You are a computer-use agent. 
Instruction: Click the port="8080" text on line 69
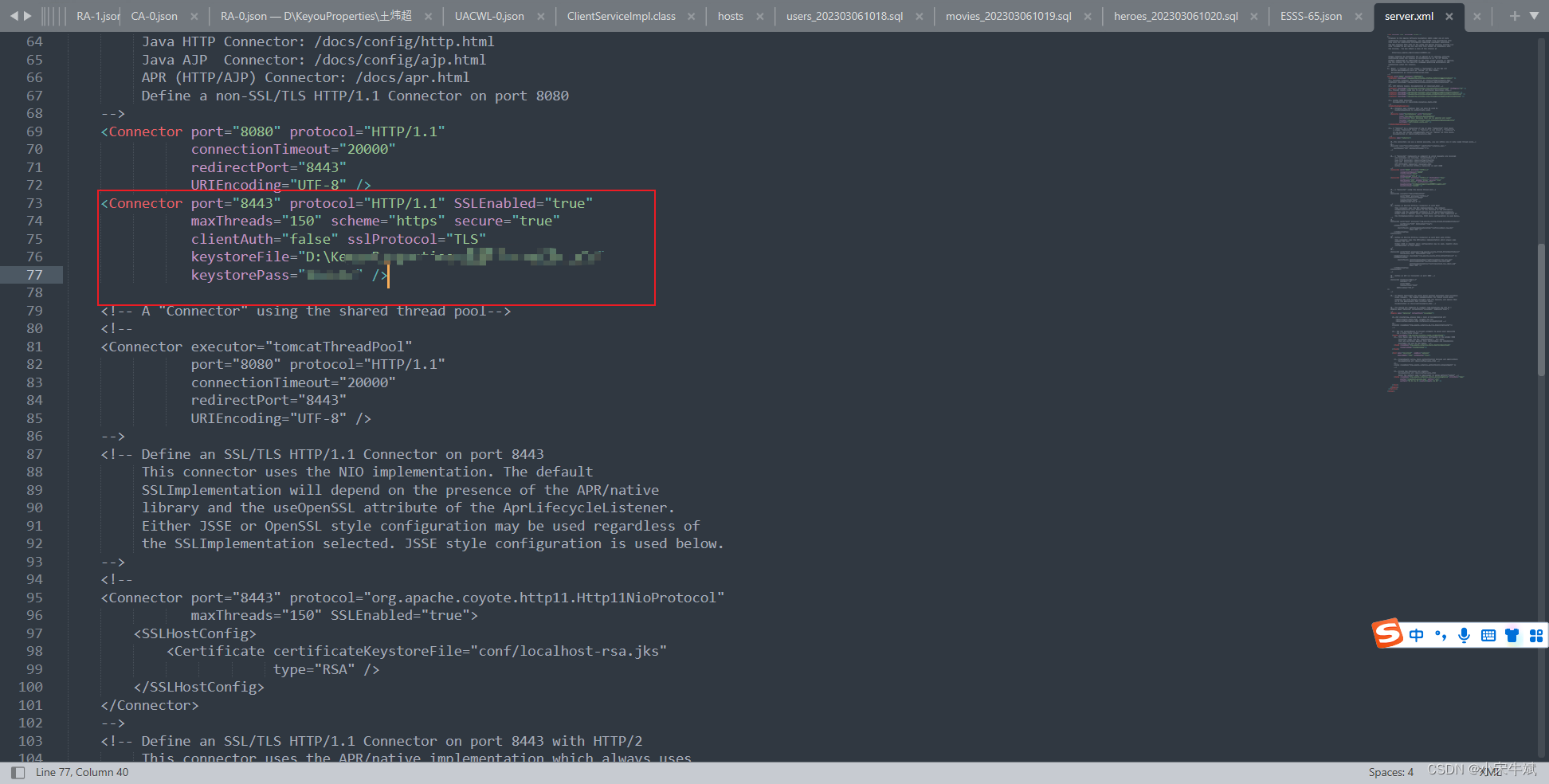[x=236, y=131]
